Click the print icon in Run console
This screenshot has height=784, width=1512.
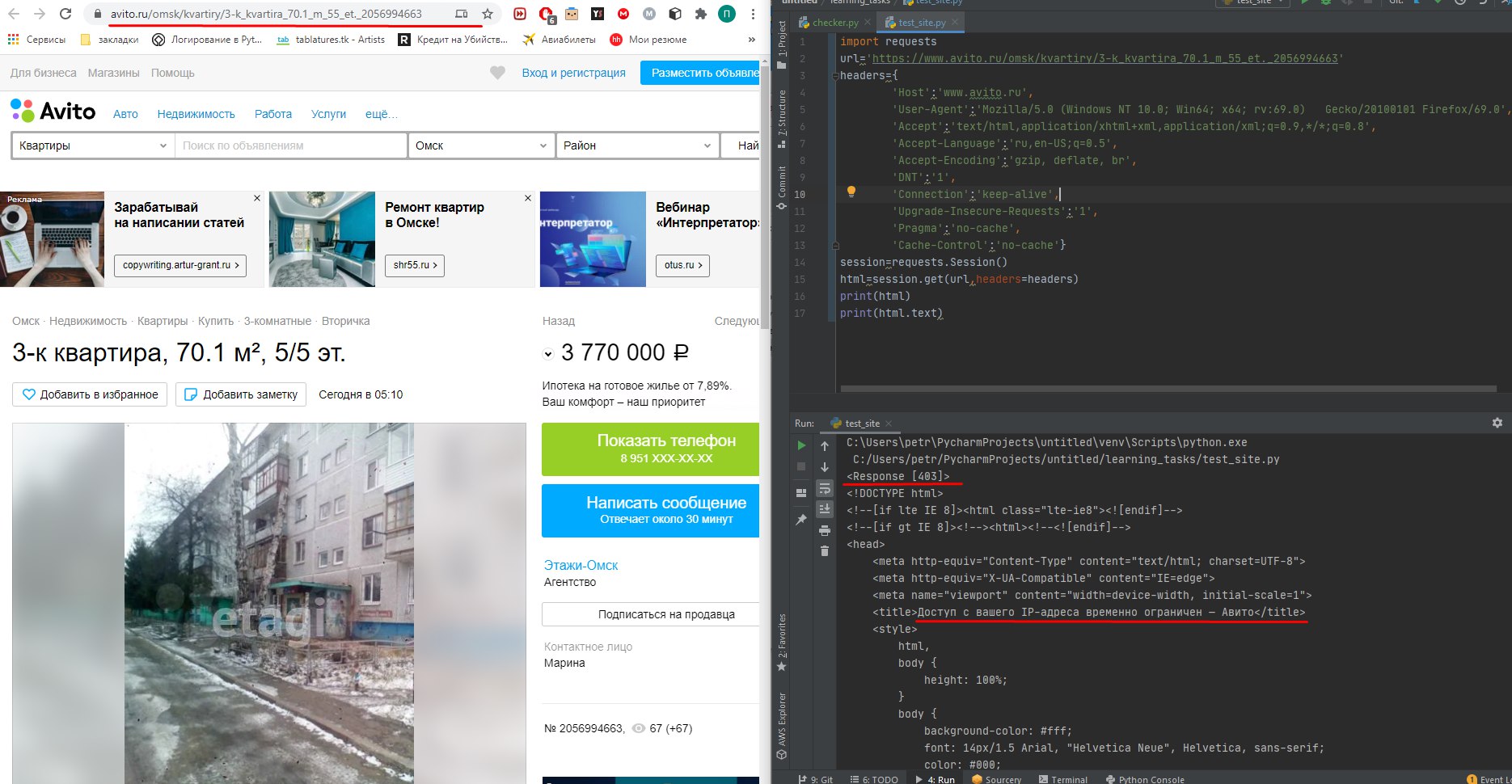[825, 530]
